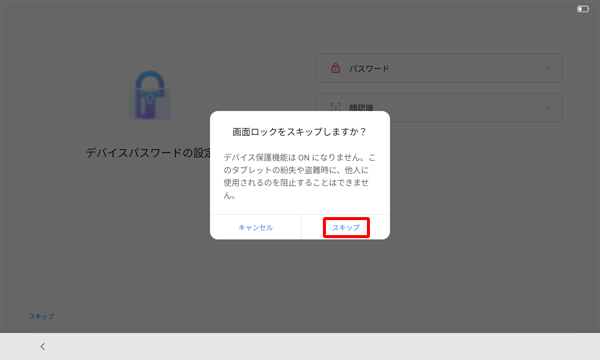This screenshot has width=600, height=360.
Task: Click the デバイスパスワードの設定 heading
Action: pyautogui.click(x=148, y=153)
